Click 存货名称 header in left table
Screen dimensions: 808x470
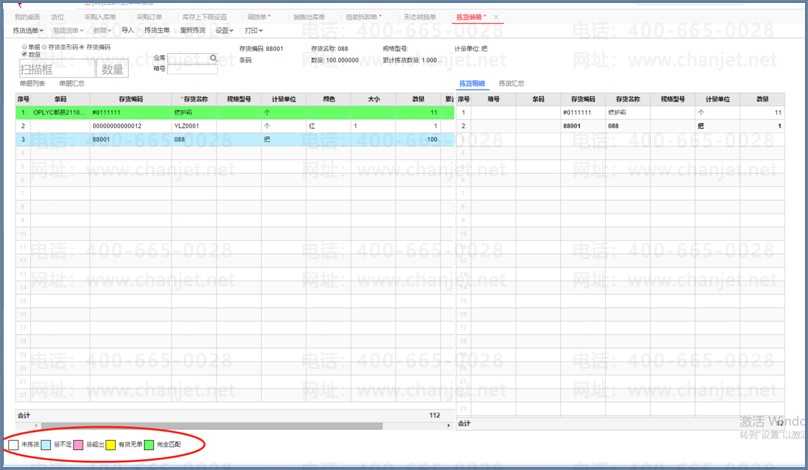coord(194,99)
